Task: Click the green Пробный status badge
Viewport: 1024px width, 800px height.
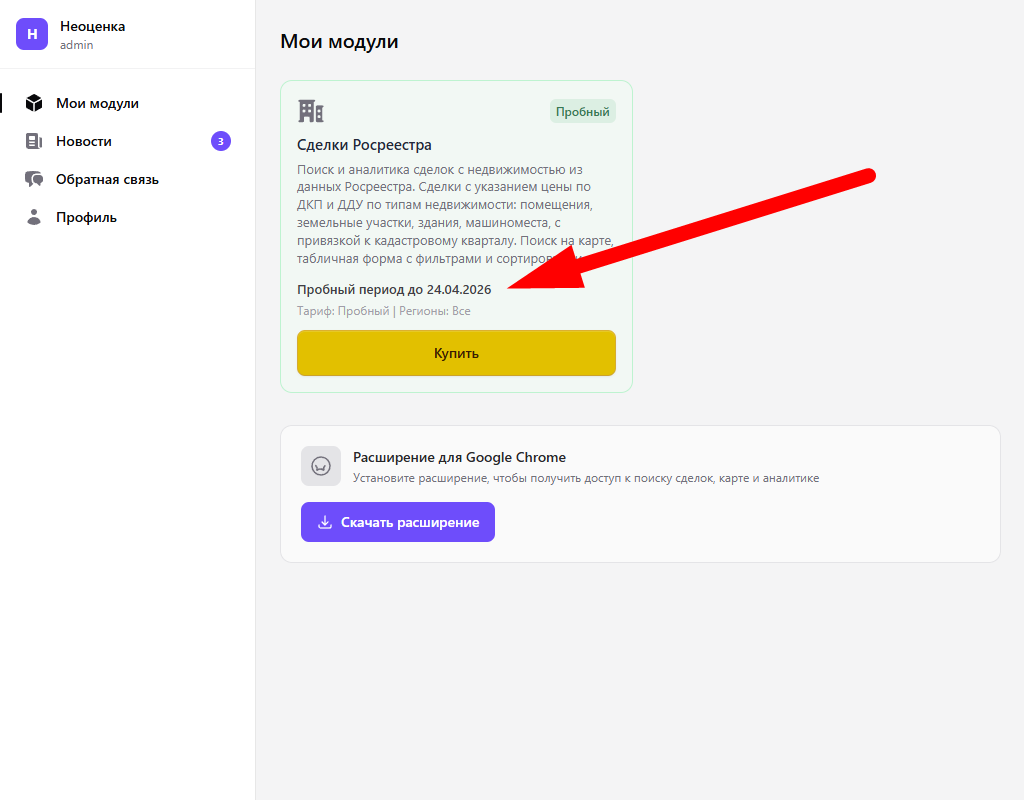Action: click(x=583, y=112)
